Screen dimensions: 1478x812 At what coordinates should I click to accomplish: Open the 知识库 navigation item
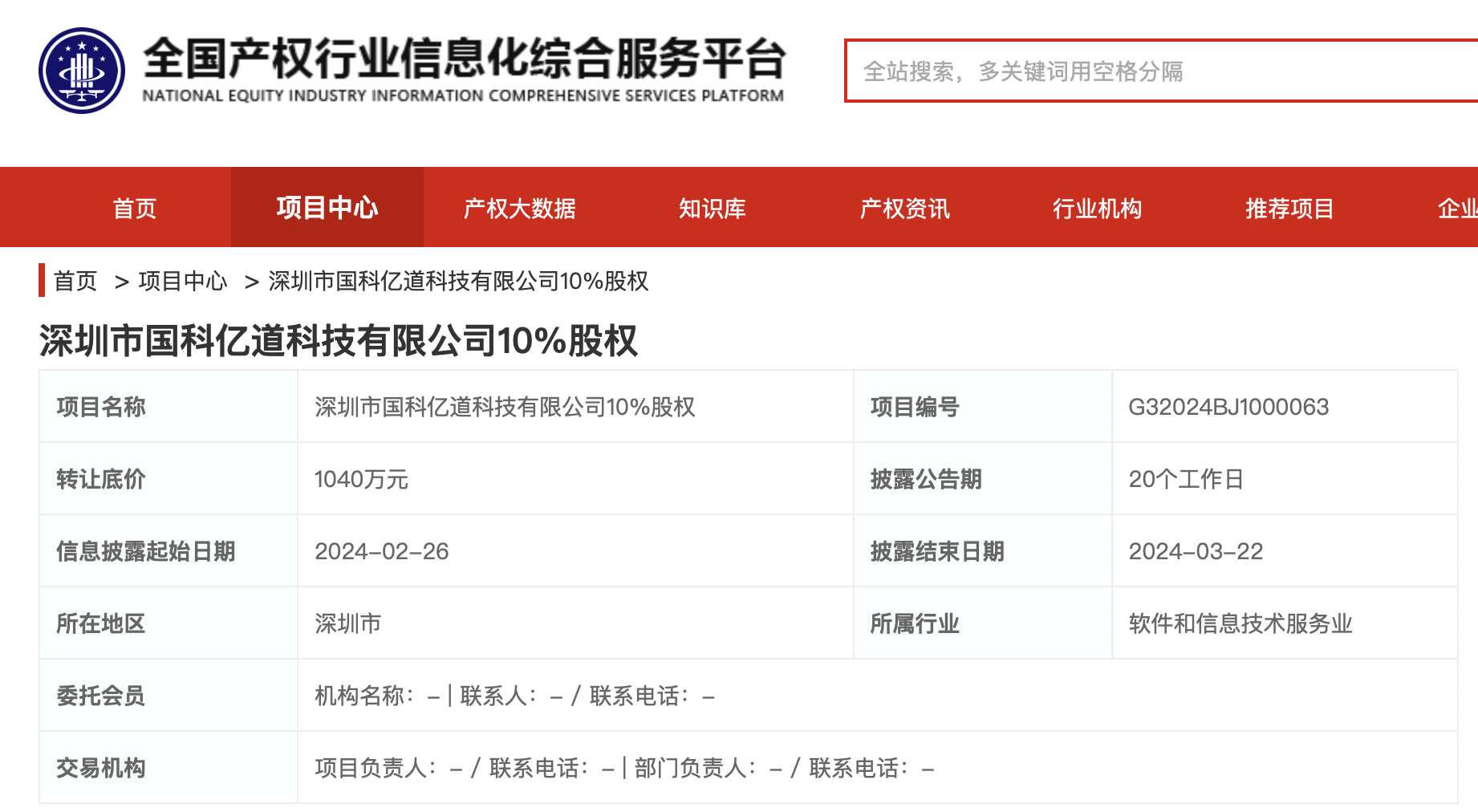[713, 208]
